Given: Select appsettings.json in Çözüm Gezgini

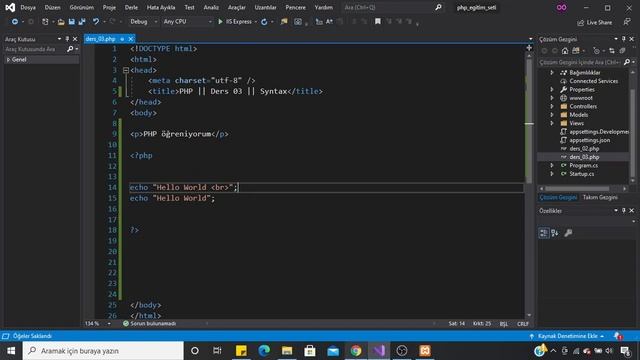Looking at the screenshot, I should click(x=589, y=140).
